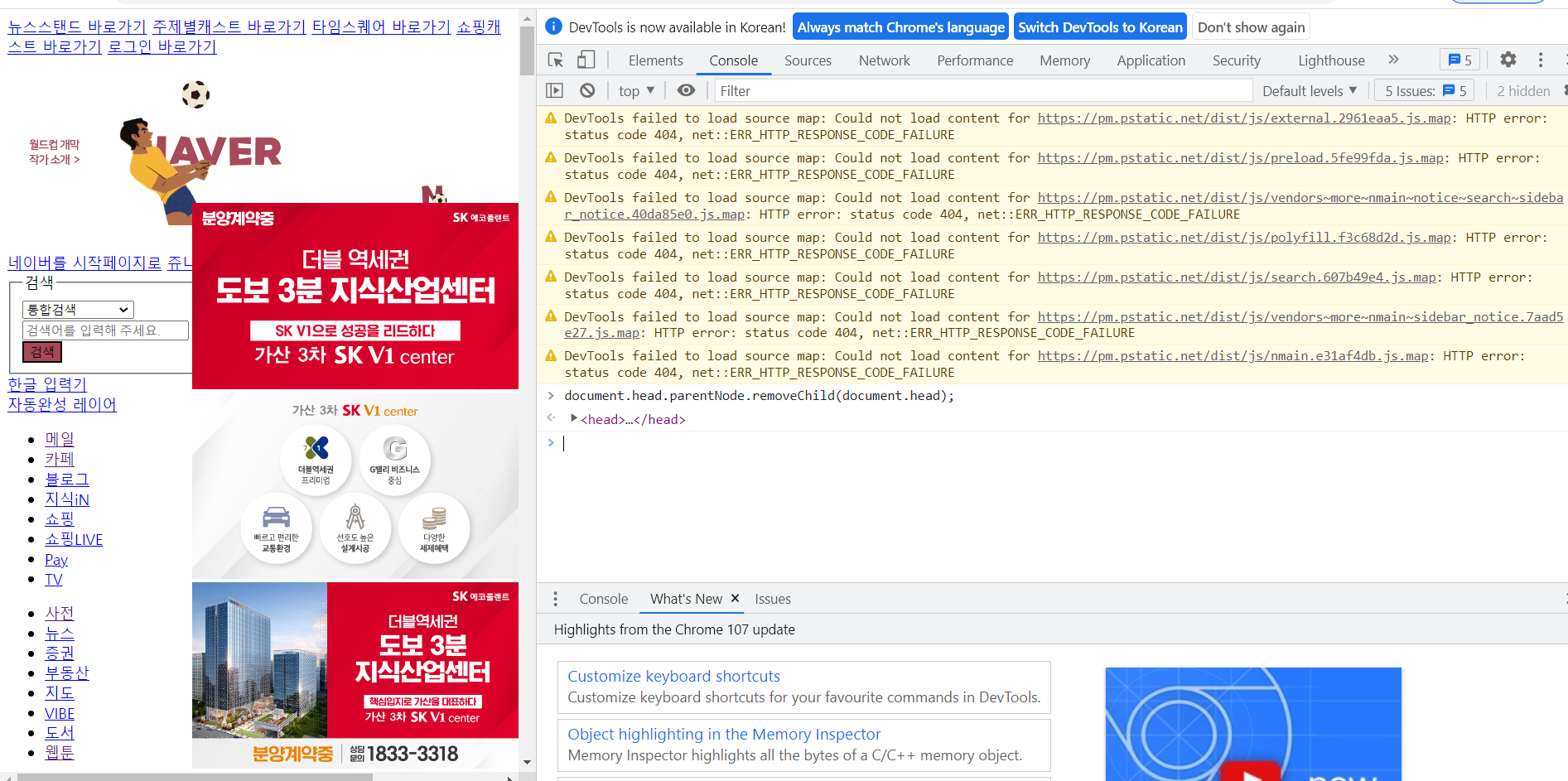Show more DevTools tabs chevron
Viewport: 1568px width, 781px height.
(1393, 60)
